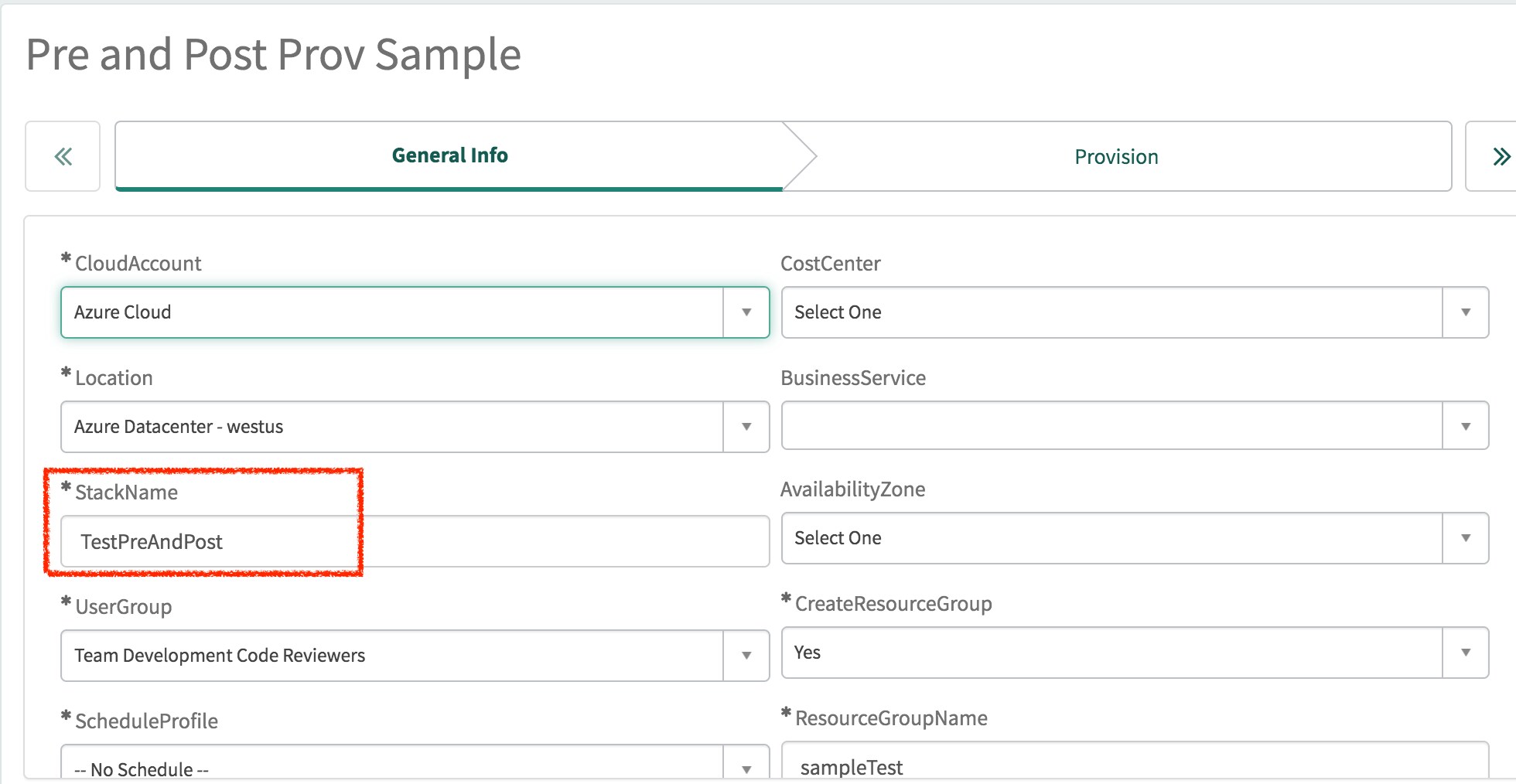
Task: Open the CostCenter dropdown arrow
Action: pos(1466,312)
